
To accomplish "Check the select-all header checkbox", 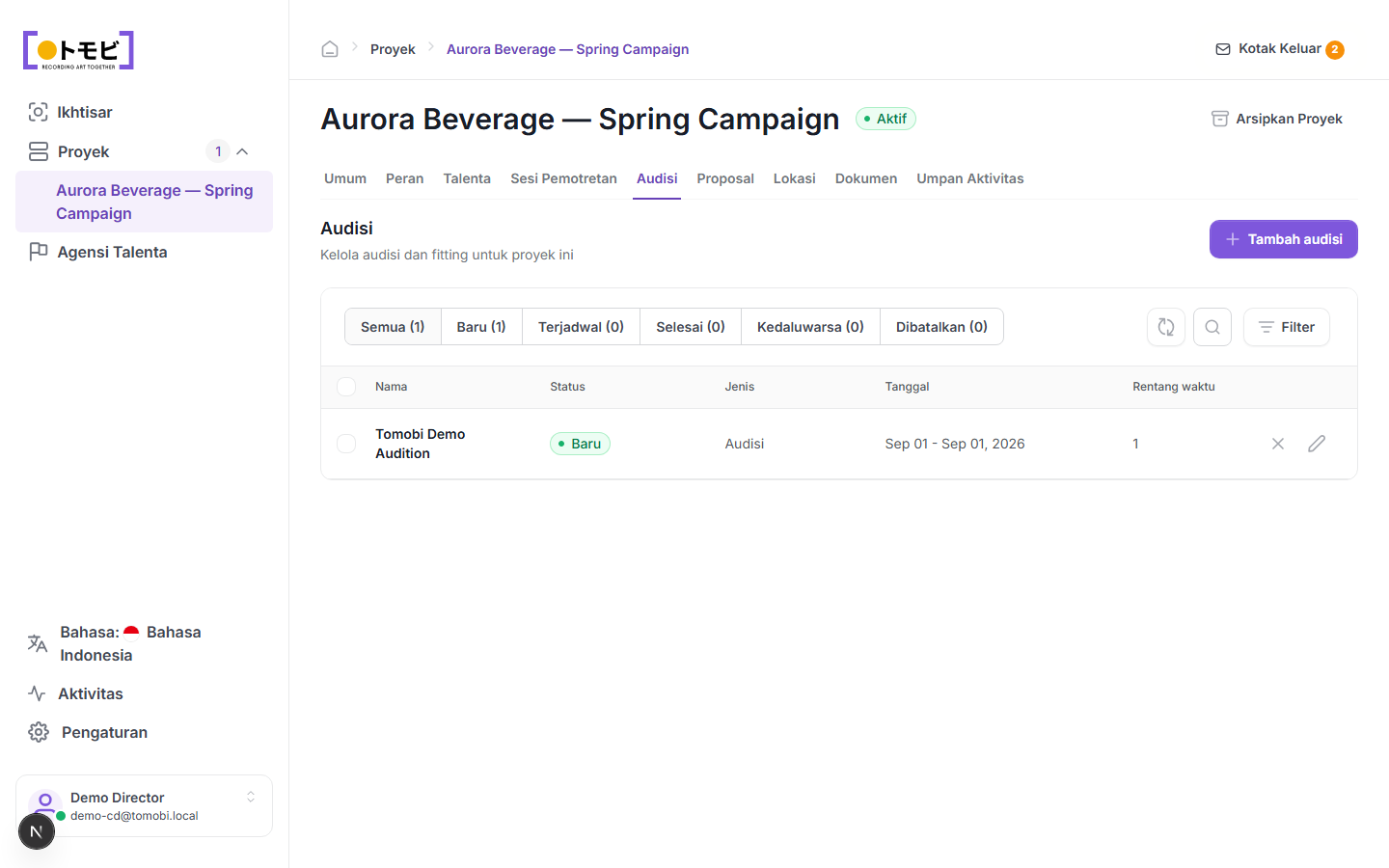I will (x=346, y=387).
